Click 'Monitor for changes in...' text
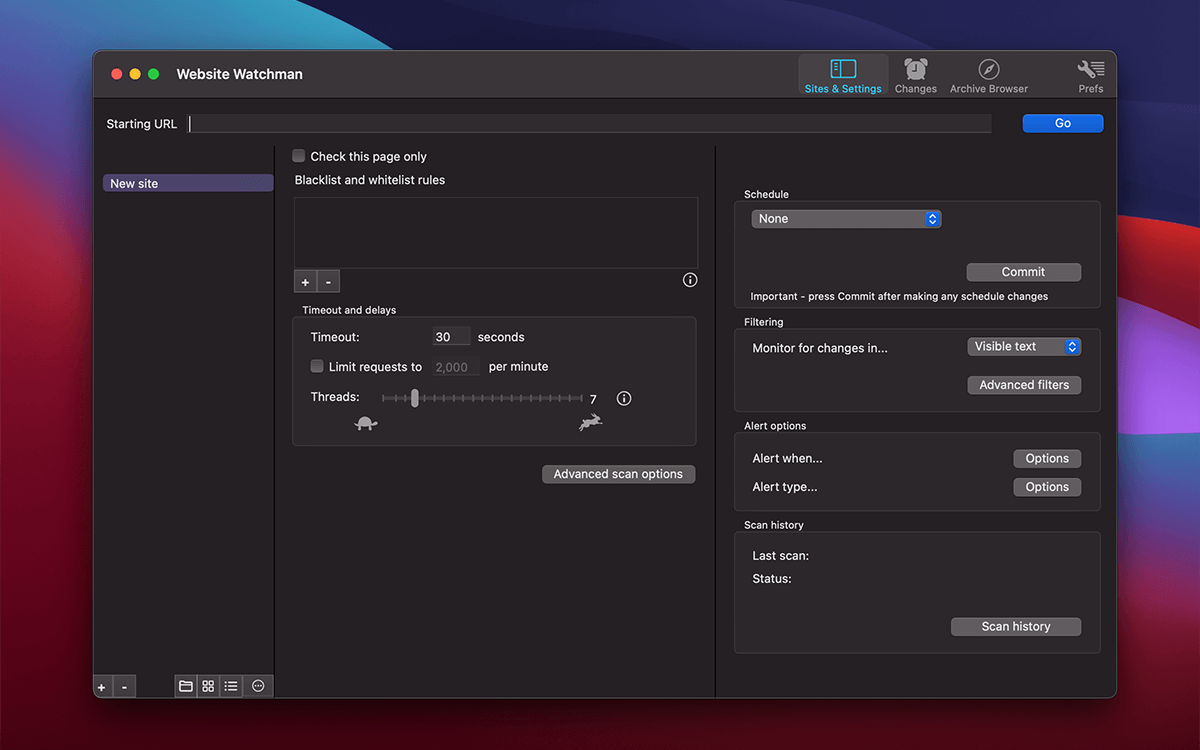This screenshot has height=750, width=1200. click(x=820, y=348)
